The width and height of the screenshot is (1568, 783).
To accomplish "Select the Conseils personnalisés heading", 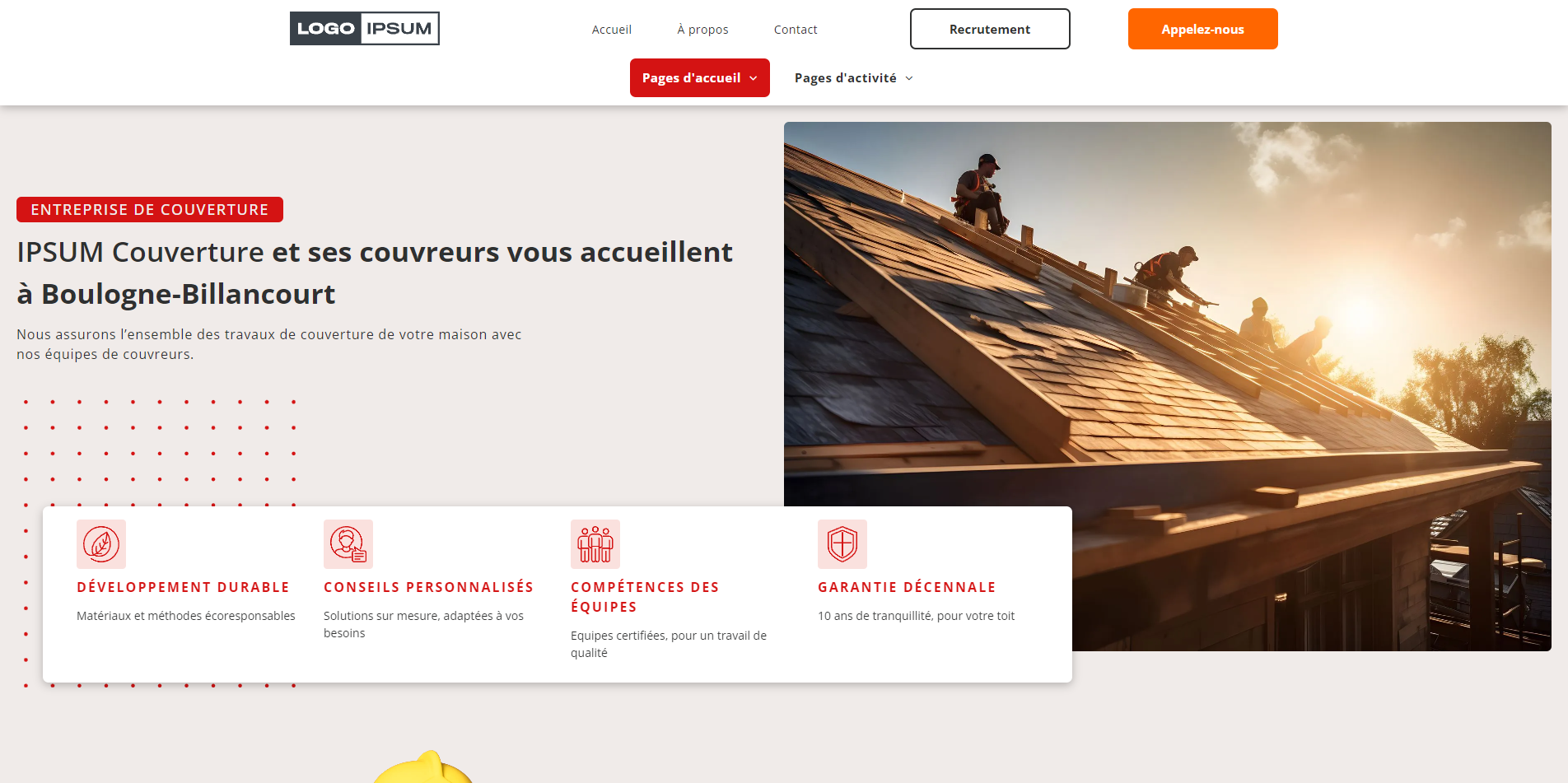I will tap(428, 587).
